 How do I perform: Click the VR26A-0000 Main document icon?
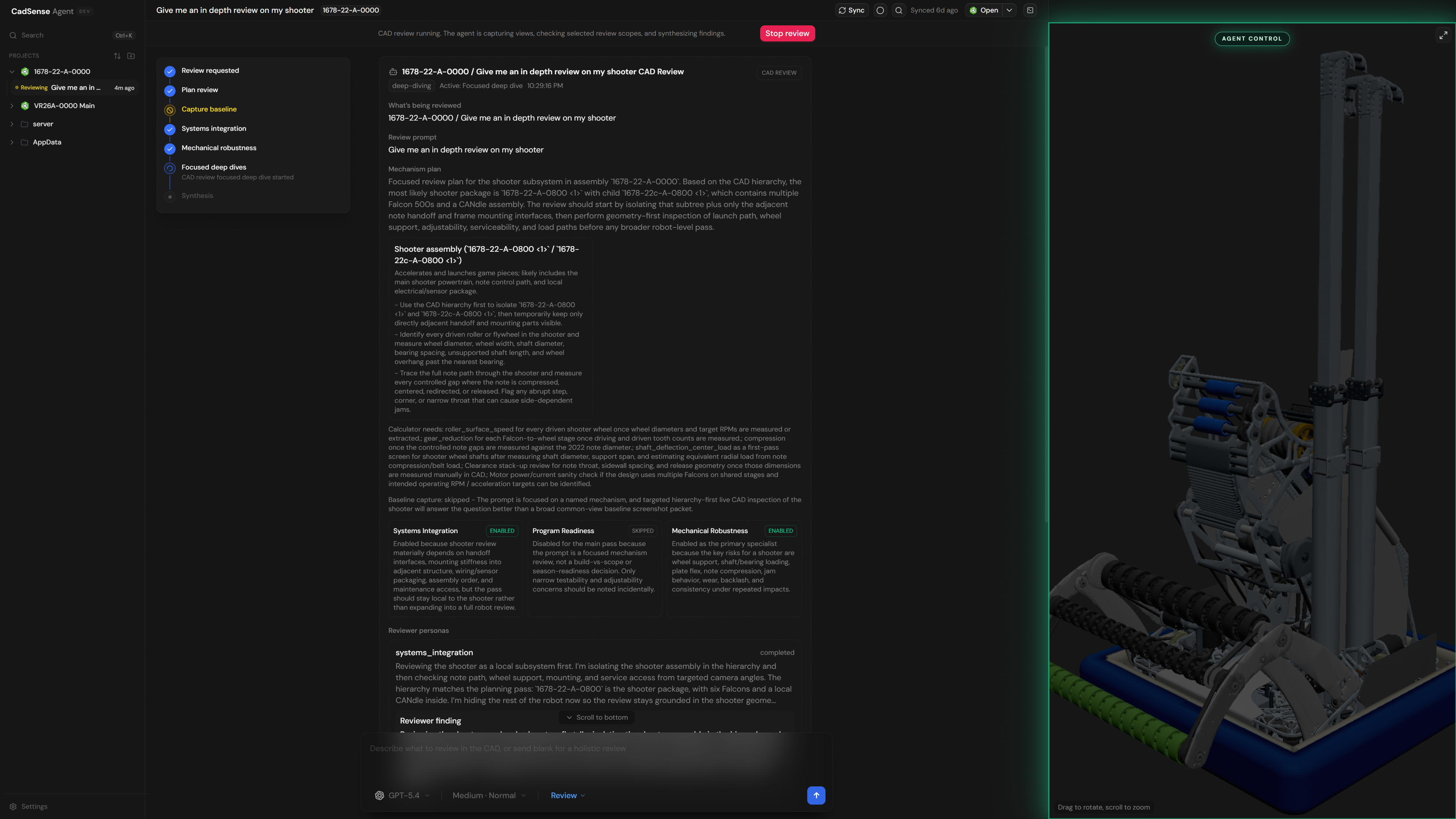pos(25,106)
